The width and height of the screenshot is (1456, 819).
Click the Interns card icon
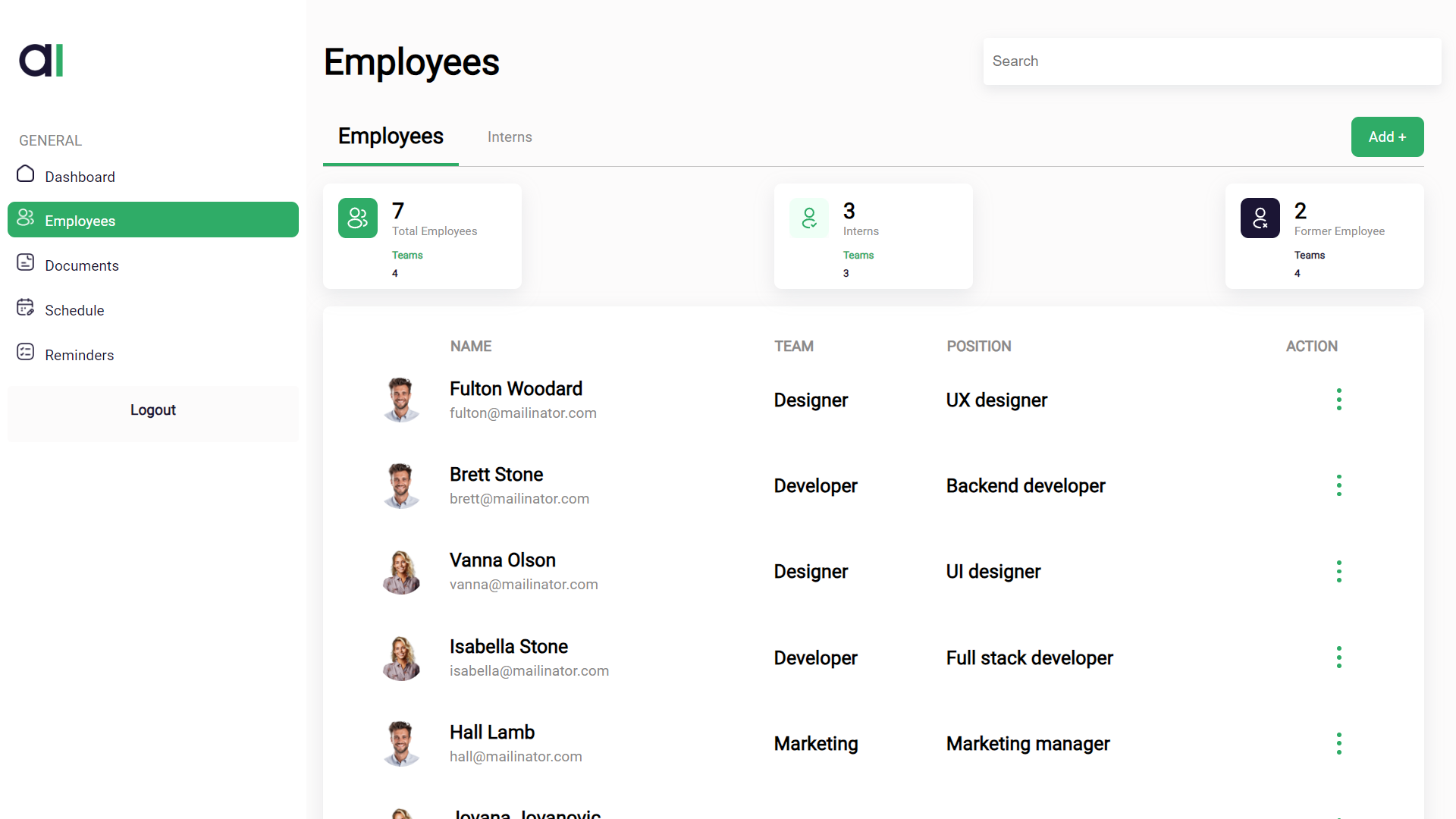click(809, 218)
